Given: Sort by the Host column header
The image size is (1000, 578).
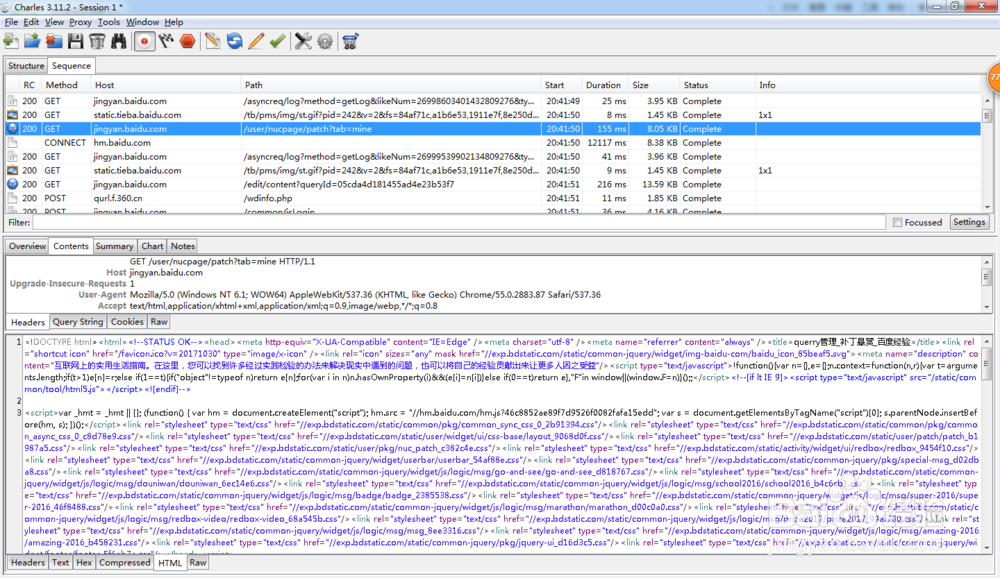Looking at the screenshot, I should click(x=166, y=85).
